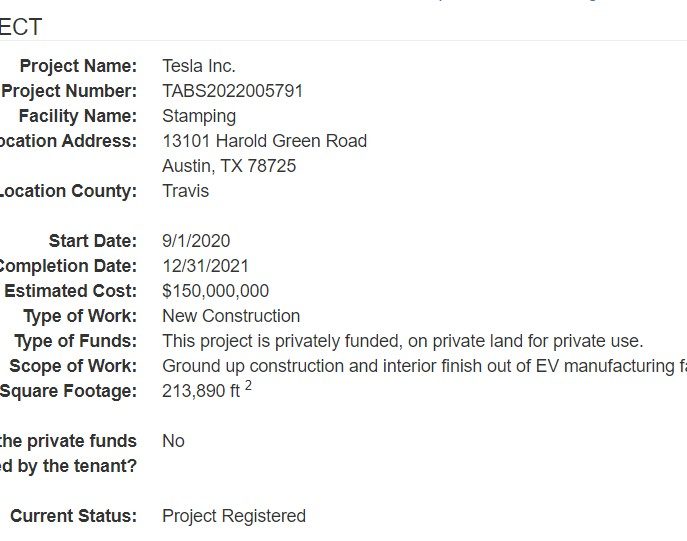The image size is (687, 541).
Task: Click the estimated cost $150,000,000
Action: coord(216,291)
